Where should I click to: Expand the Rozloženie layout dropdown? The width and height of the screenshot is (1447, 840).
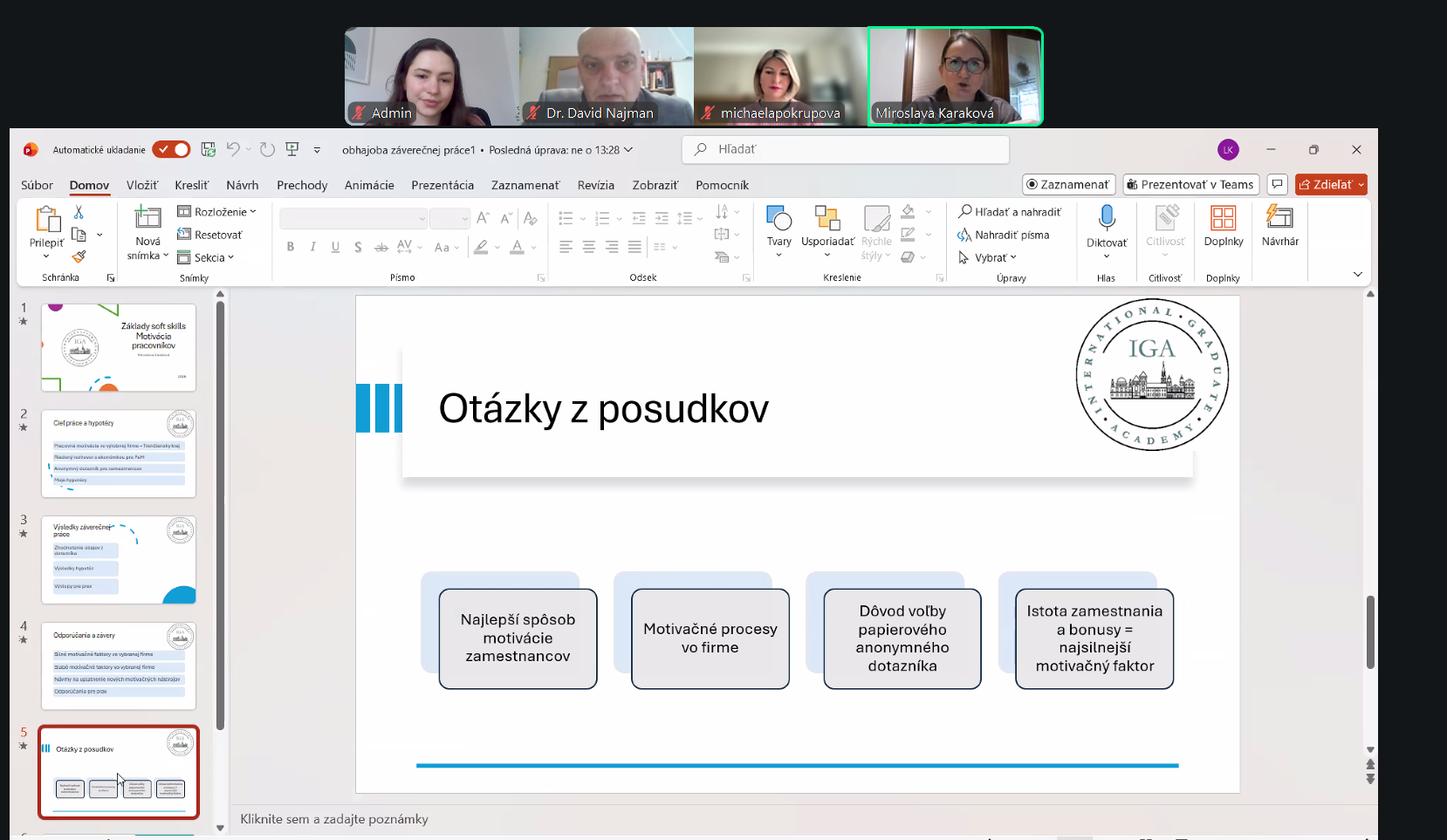(x=217, y=212)
